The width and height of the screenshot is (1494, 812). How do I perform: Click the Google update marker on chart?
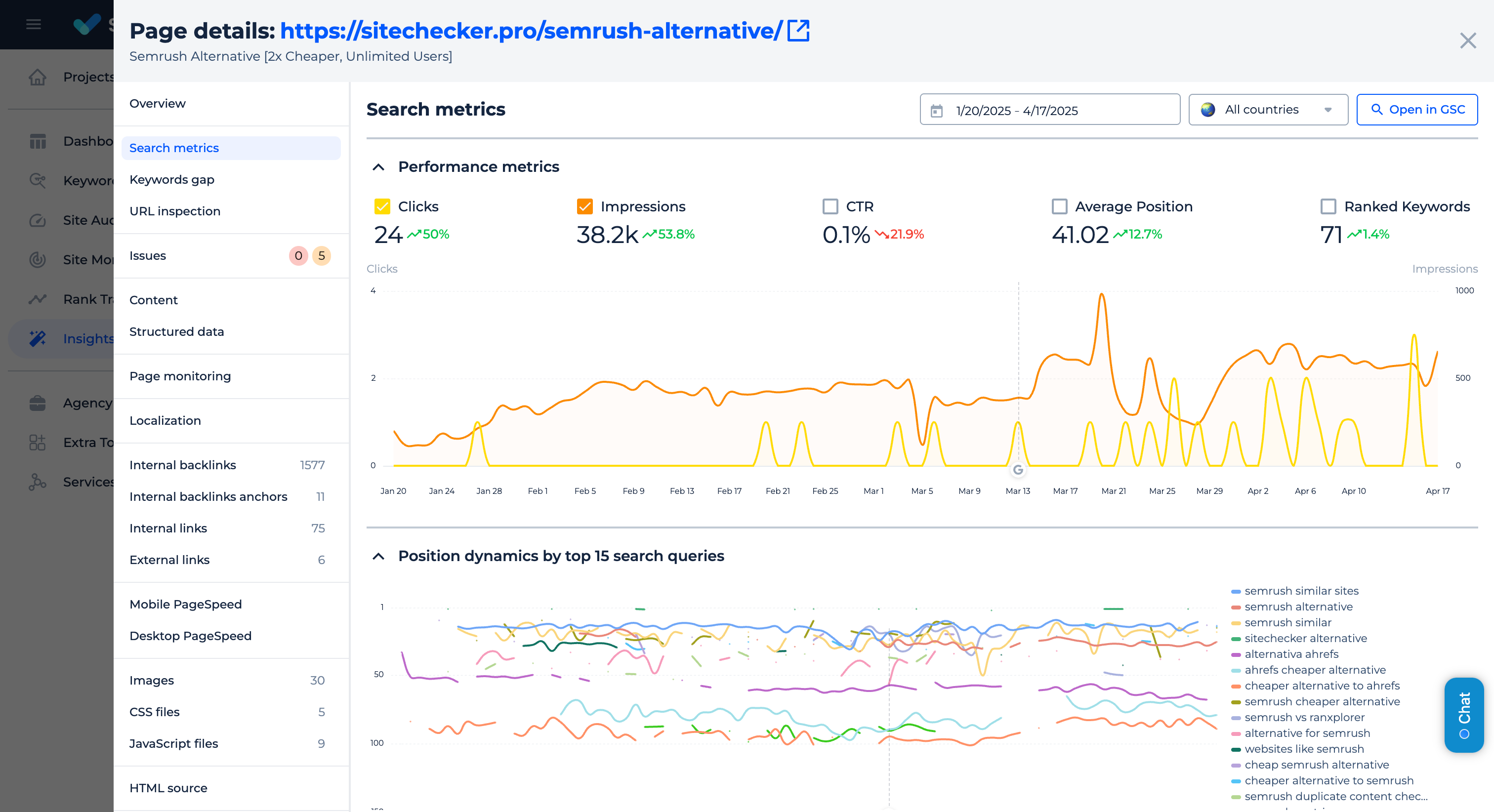(x=1018, y=470)
